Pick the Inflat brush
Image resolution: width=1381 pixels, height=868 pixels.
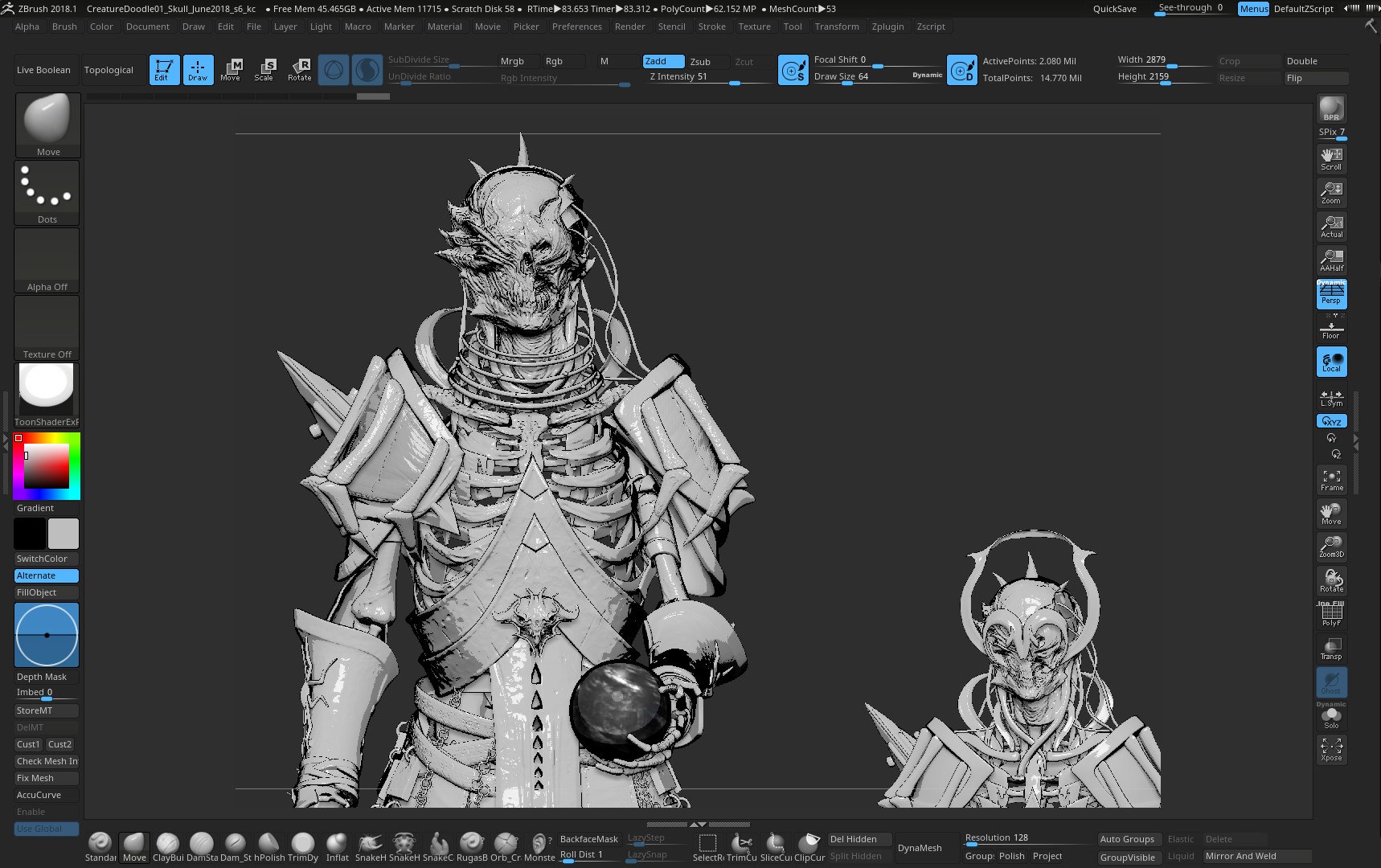click(x=338, y=847)
